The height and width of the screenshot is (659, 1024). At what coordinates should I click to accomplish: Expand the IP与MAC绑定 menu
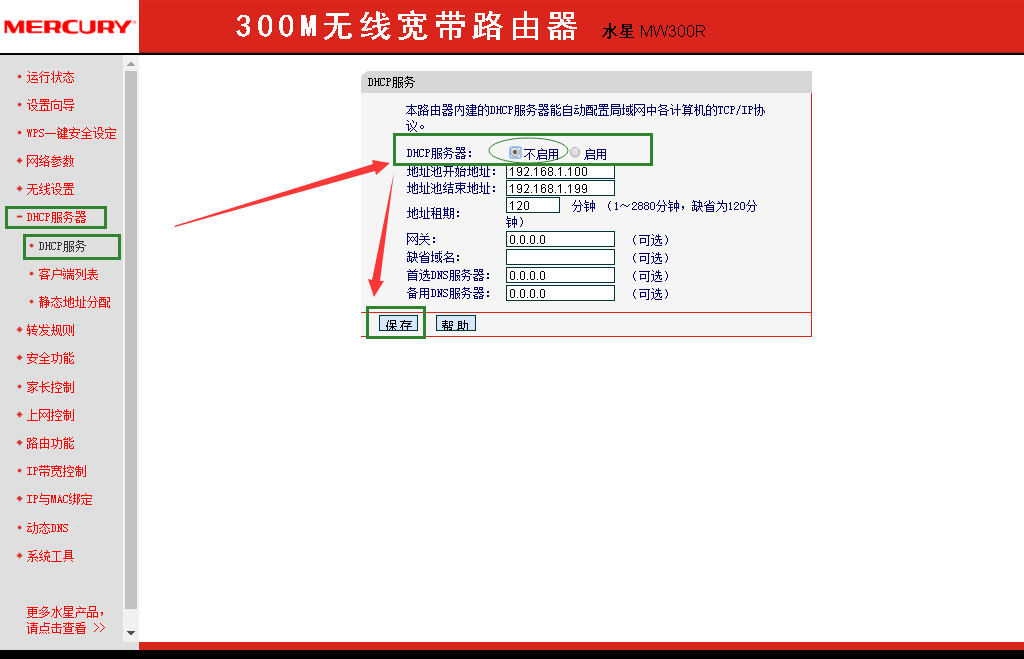pos(59,500)
